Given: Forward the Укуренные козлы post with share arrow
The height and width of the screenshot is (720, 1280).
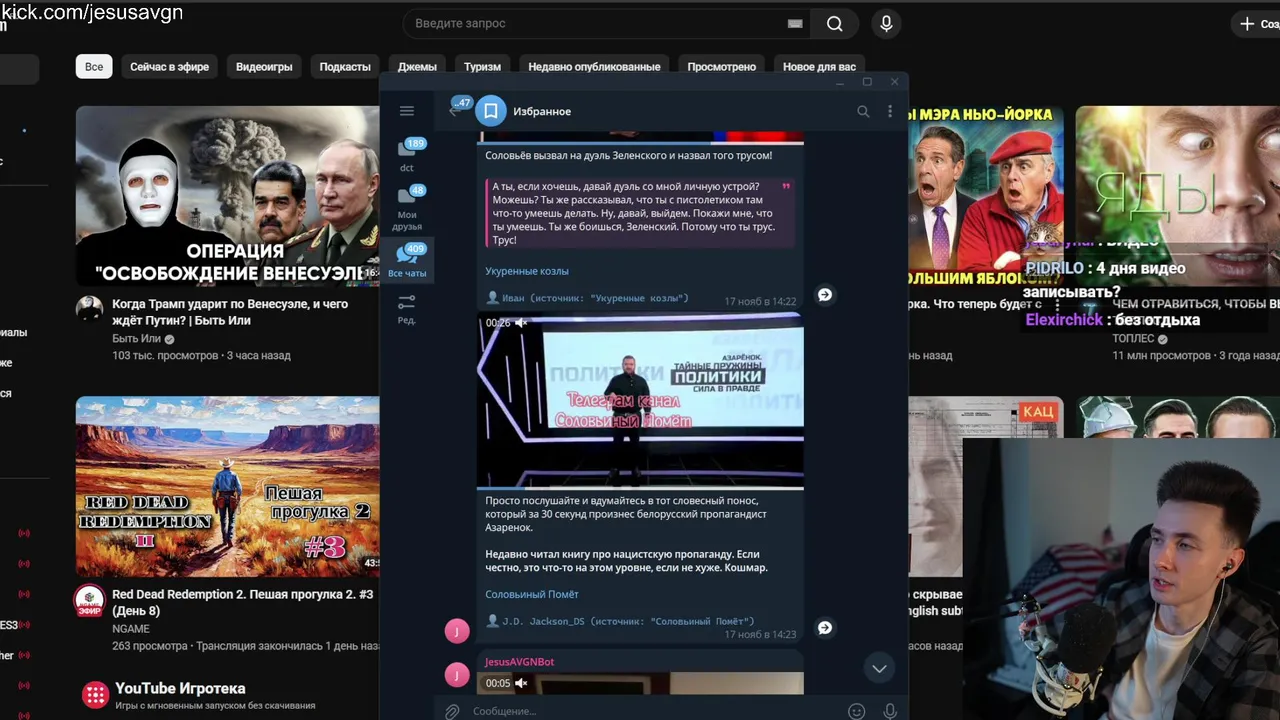Looking at the screenshot, I should (x=825, y=294).
